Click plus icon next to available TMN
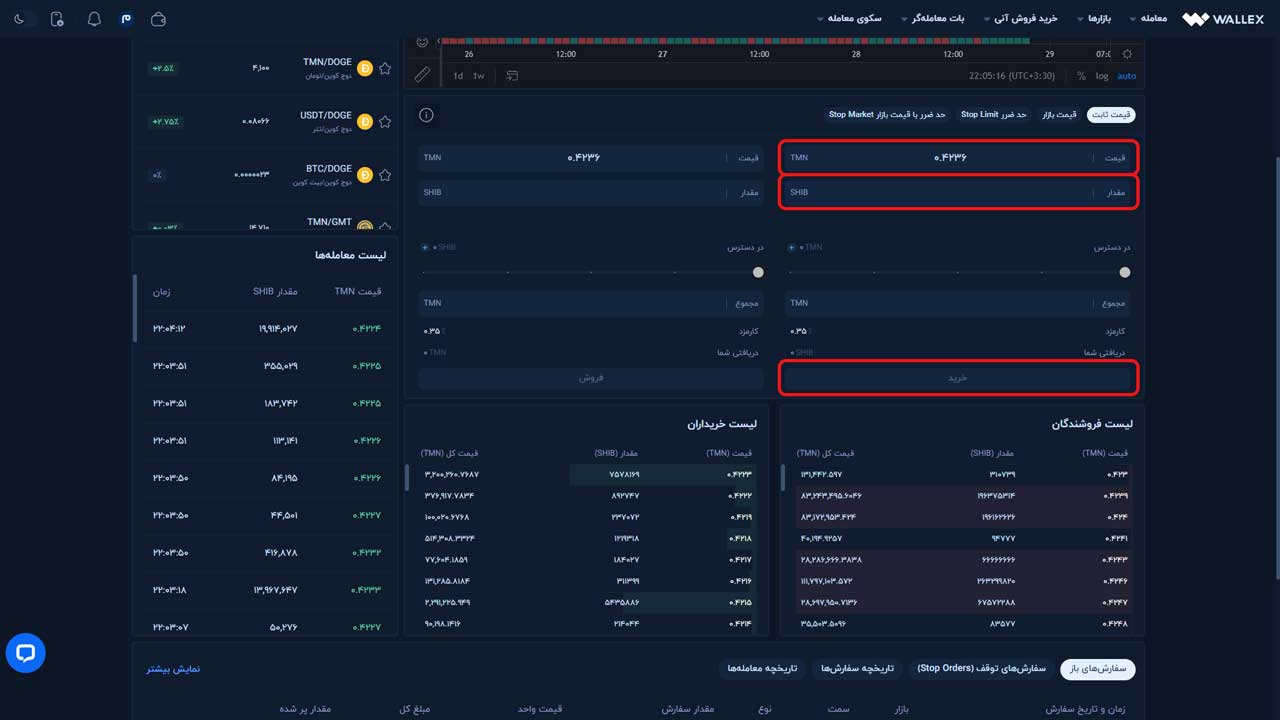The height and width of the screenshot is (720, 1280). point(792,247)
